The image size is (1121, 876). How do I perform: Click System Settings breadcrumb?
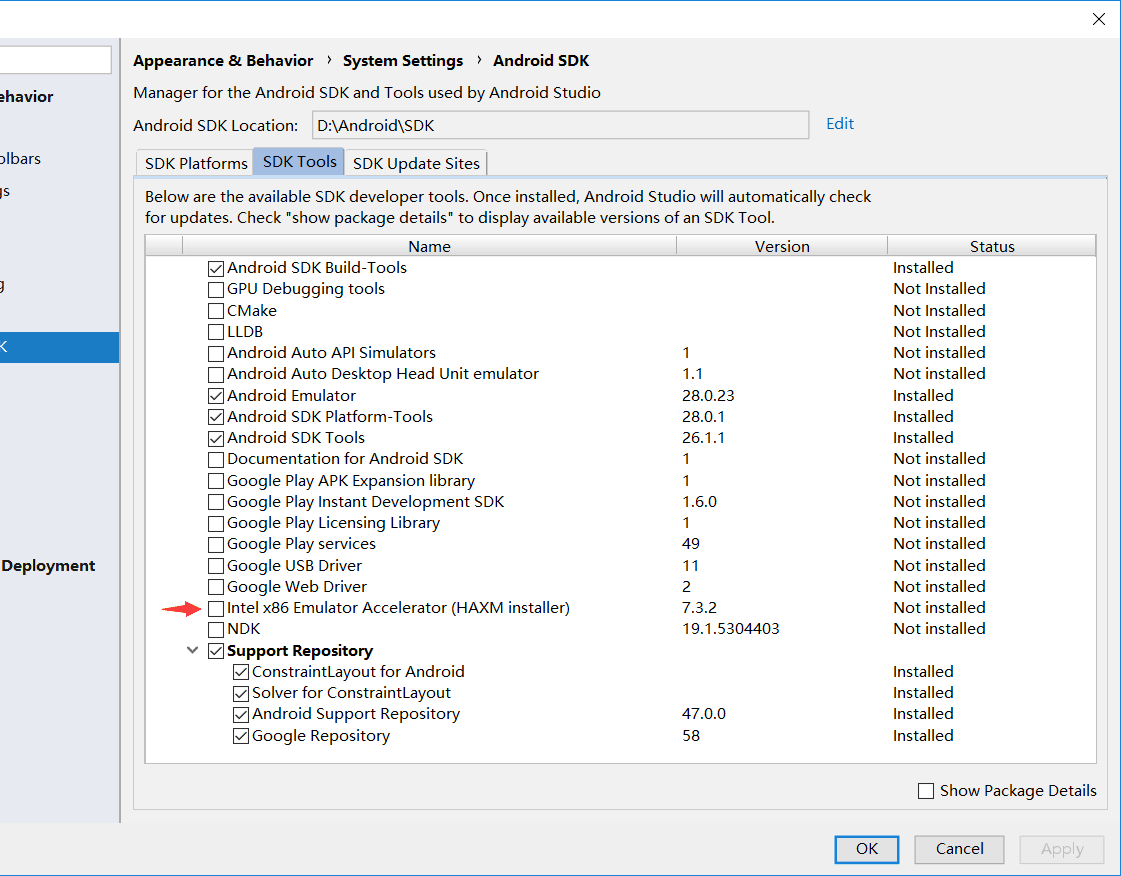(x=403, y=61)
